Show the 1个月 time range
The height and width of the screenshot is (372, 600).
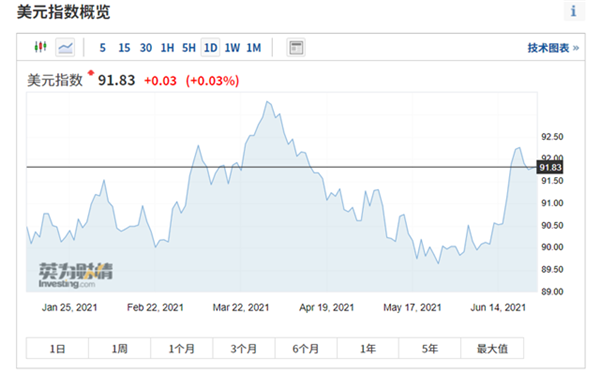tap(182, 348)
